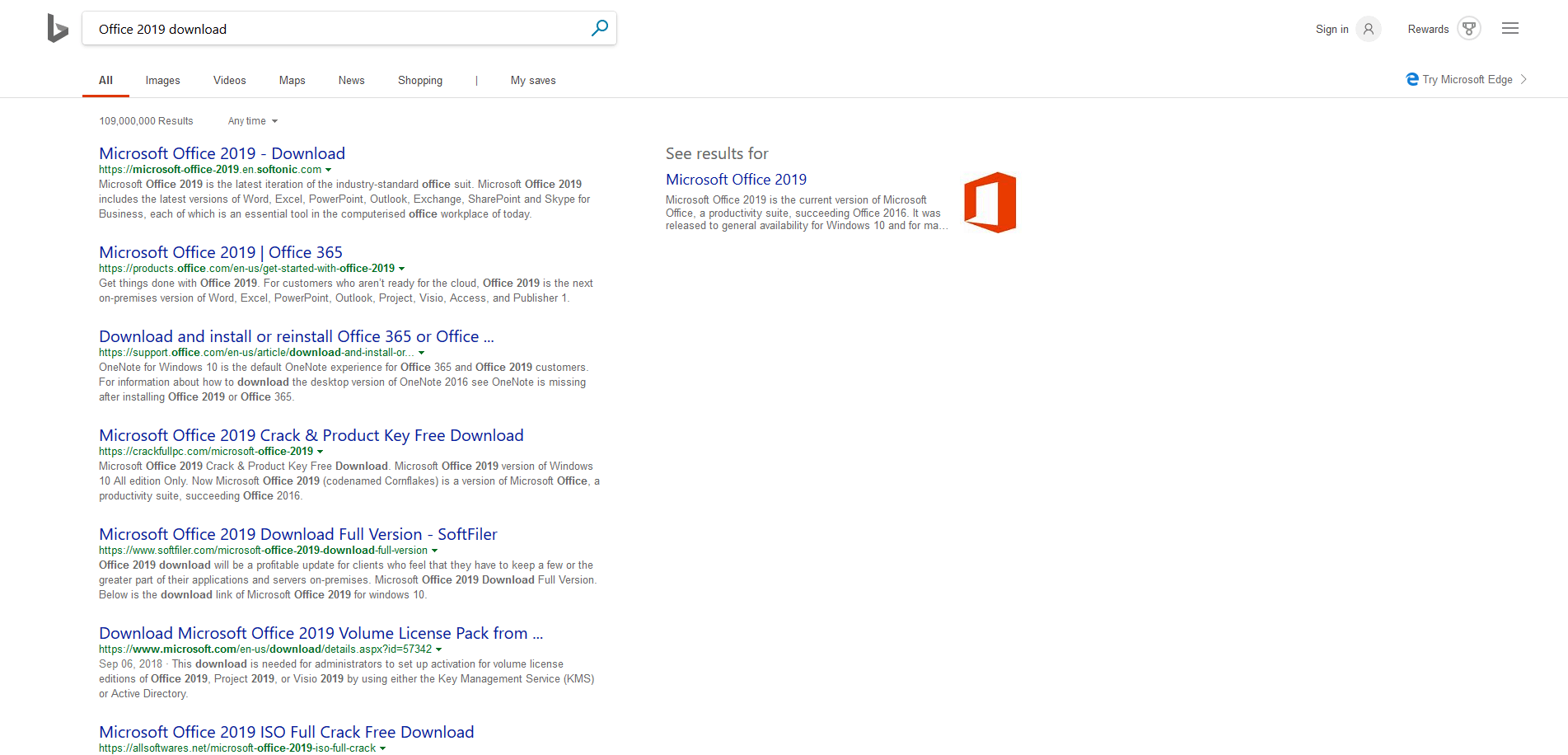Open Microsoft Office 2019 | Office 365 result
The height and width of the screenshot is (755, 1568).
[221, 252]
